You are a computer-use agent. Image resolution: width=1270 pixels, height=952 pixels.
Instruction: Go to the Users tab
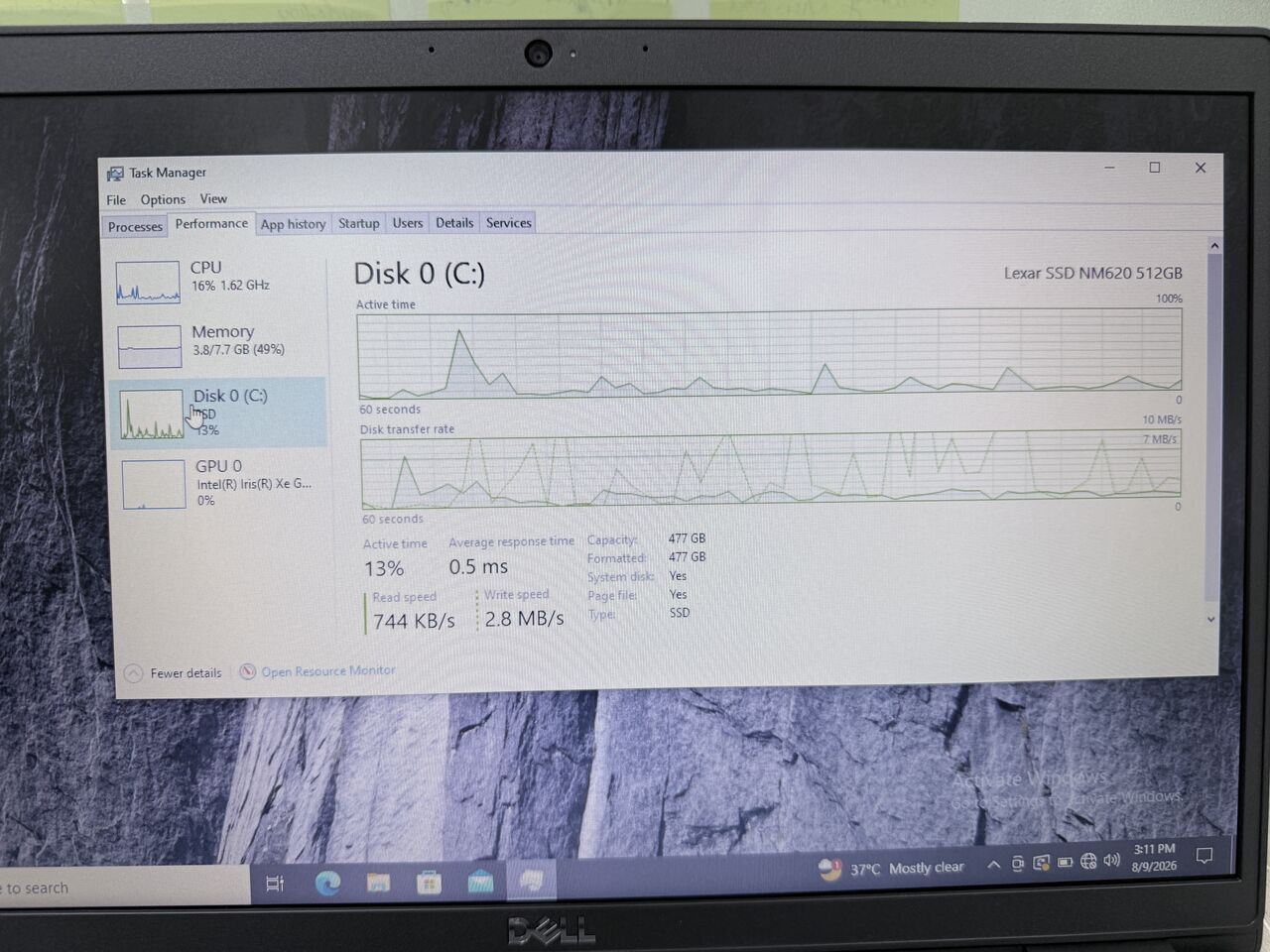[408, 222]
